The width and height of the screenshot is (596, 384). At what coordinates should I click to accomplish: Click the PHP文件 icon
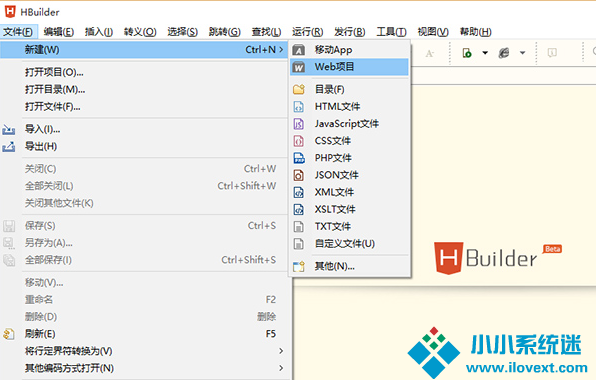point(299,158)
